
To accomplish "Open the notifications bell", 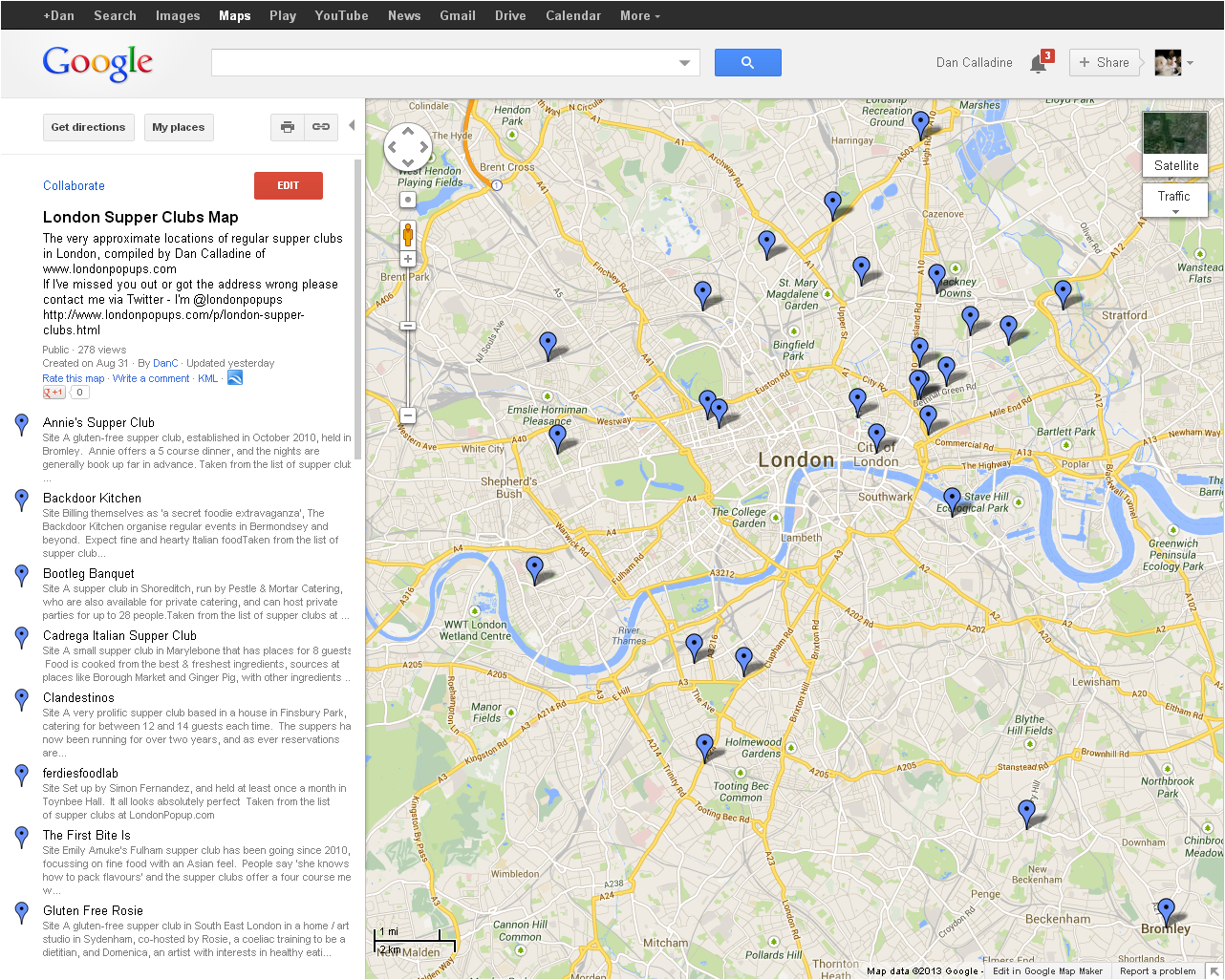I will point(1039,63).
